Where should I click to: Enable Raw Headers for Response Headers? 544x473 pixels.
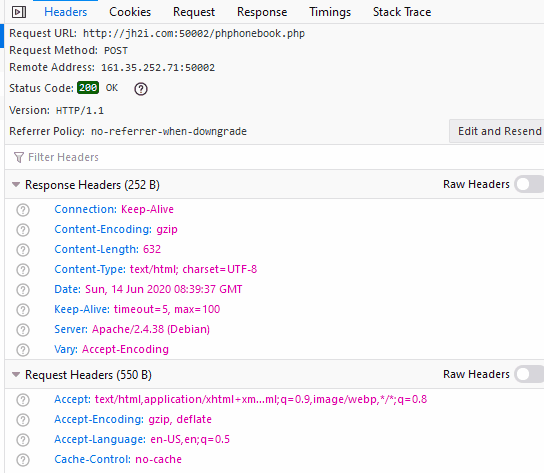point(529,184)
